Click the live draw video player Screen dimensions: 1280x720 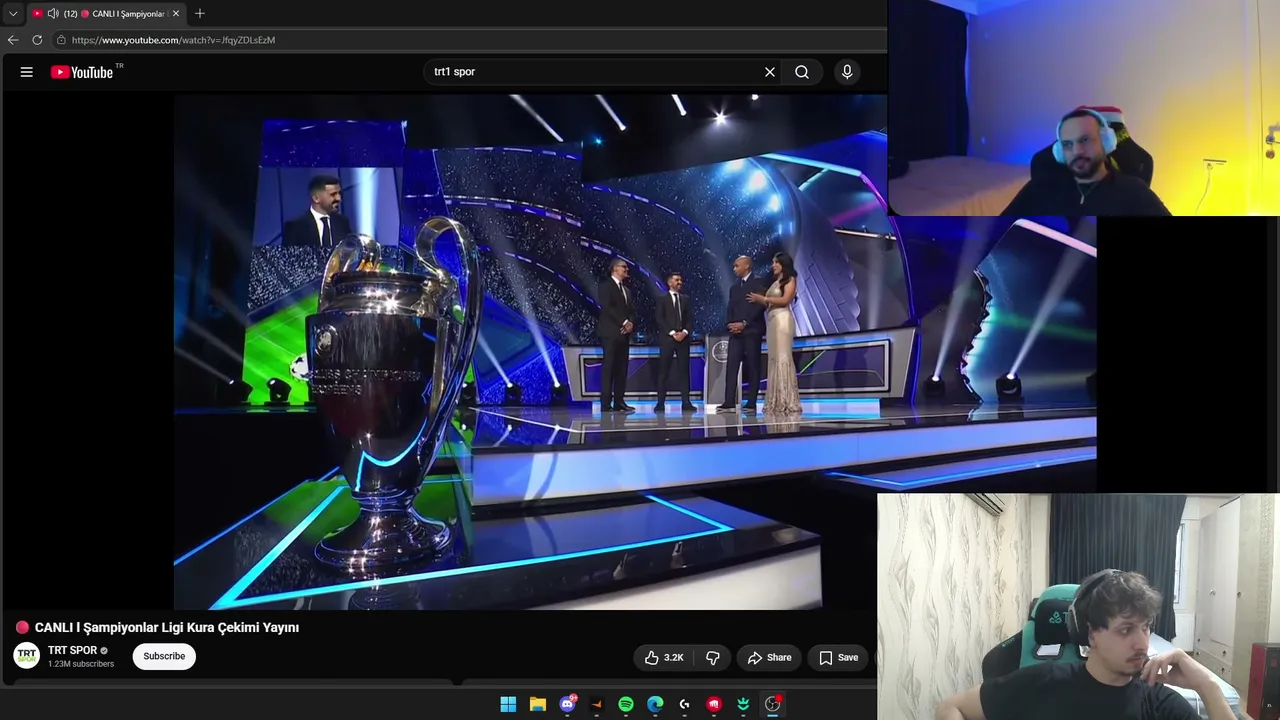point(635,352)
